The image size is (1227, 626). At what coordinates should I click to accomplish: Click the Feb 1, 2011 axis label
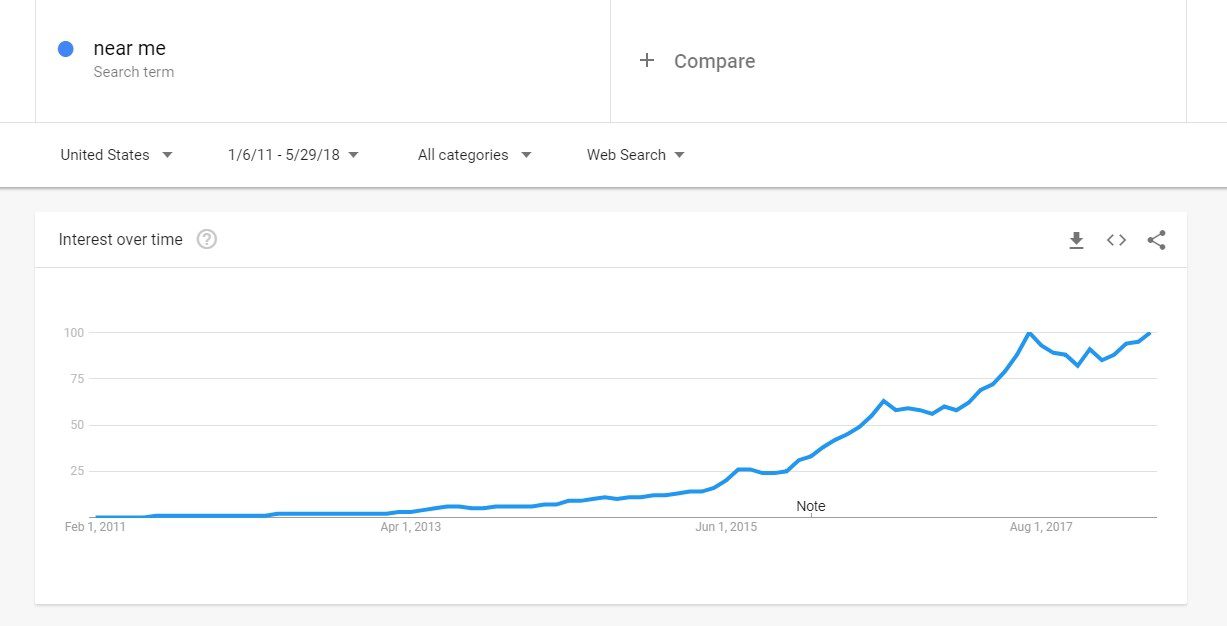click(x=95, y=527)
